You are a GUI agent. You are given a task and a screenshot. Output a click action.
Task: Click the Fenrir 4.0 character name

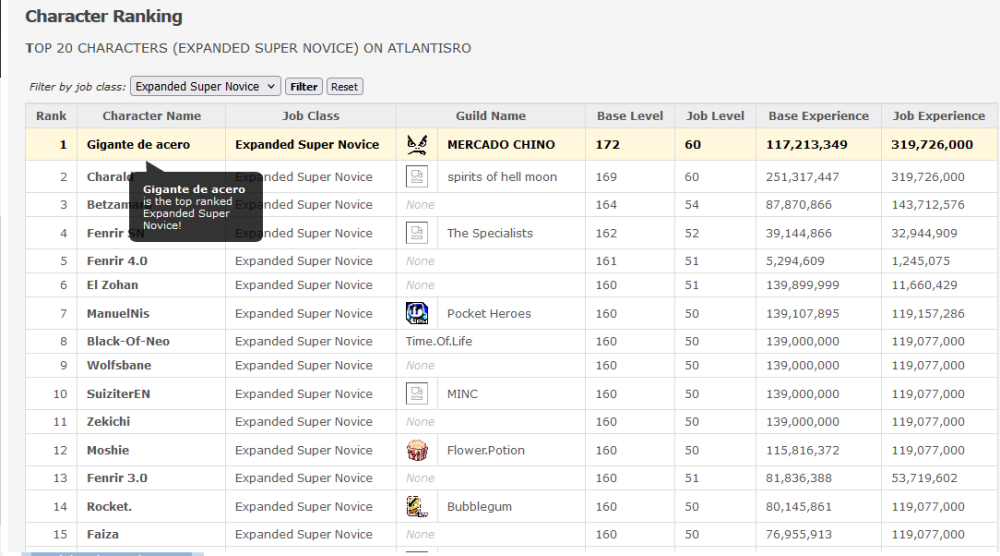[117, 261]
